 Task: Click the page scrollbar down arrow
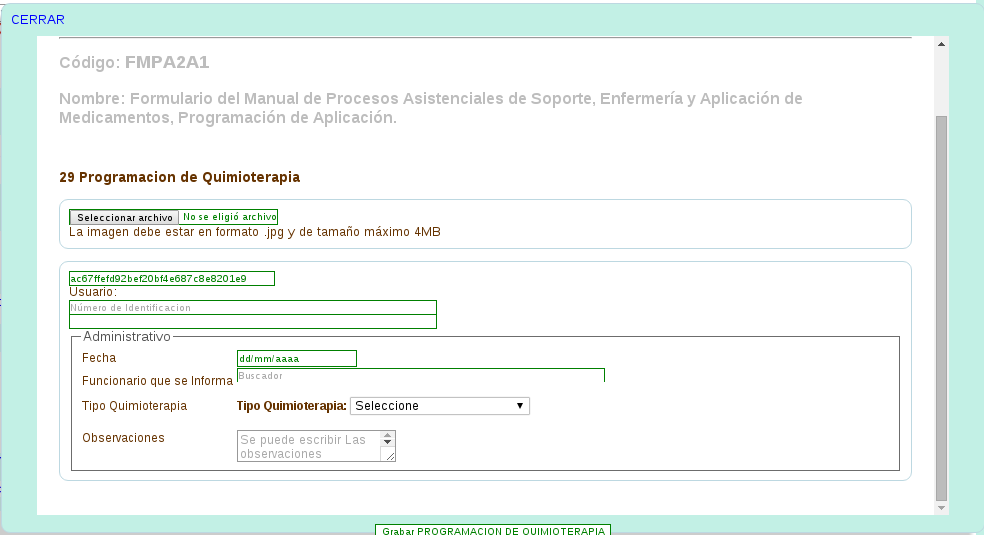coord(940,508)
